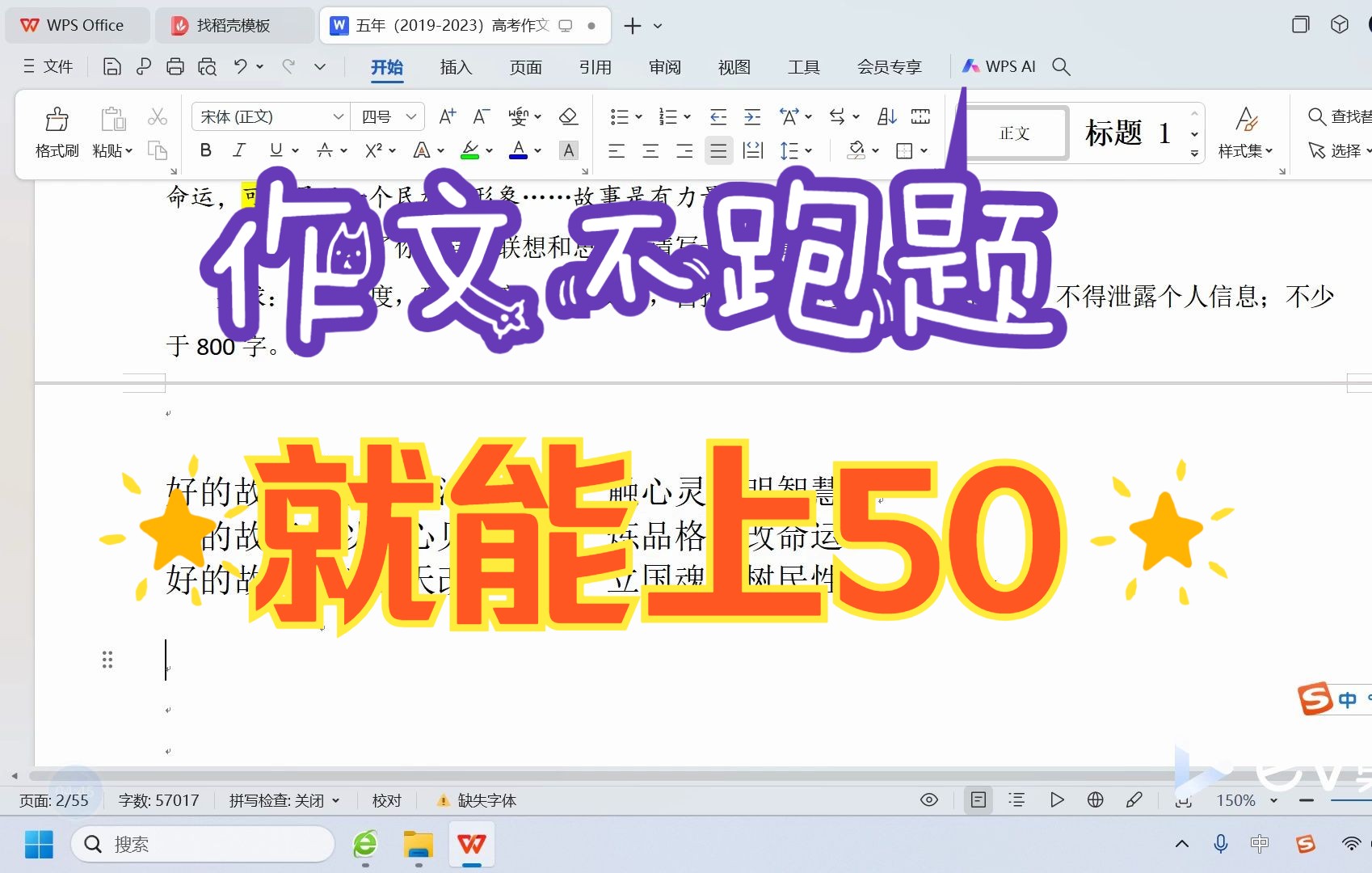Click the Cut scissors icon
1372x873 pixels.
[x=158, y=117]
